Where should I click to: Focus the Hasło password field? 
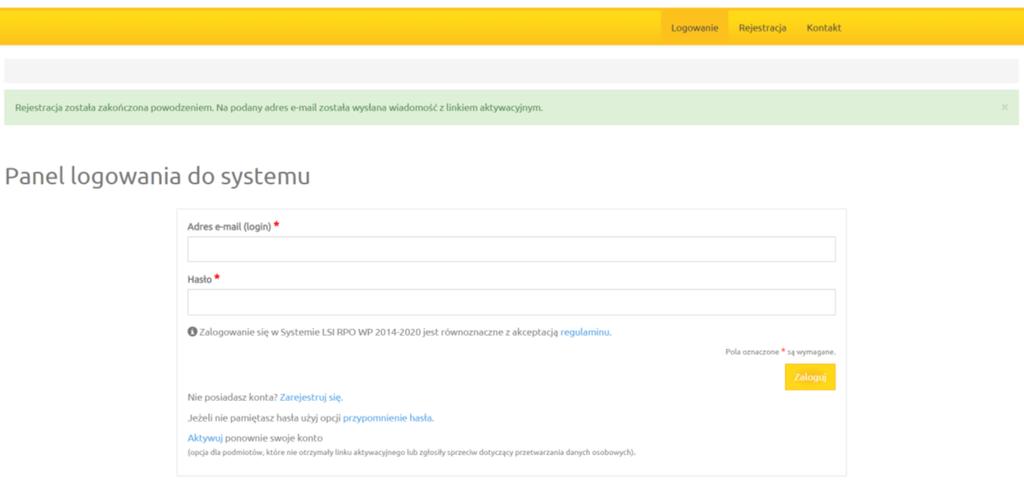pyautogui.click(x=511, y=302)
